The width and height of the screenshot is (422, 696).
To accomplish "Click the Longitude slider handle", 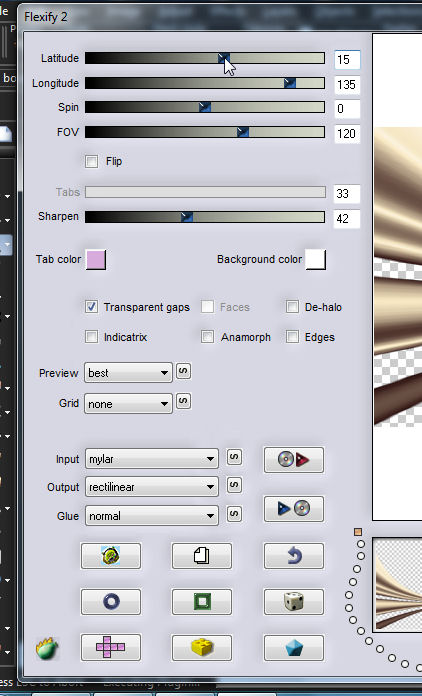I will click(290, 83).
